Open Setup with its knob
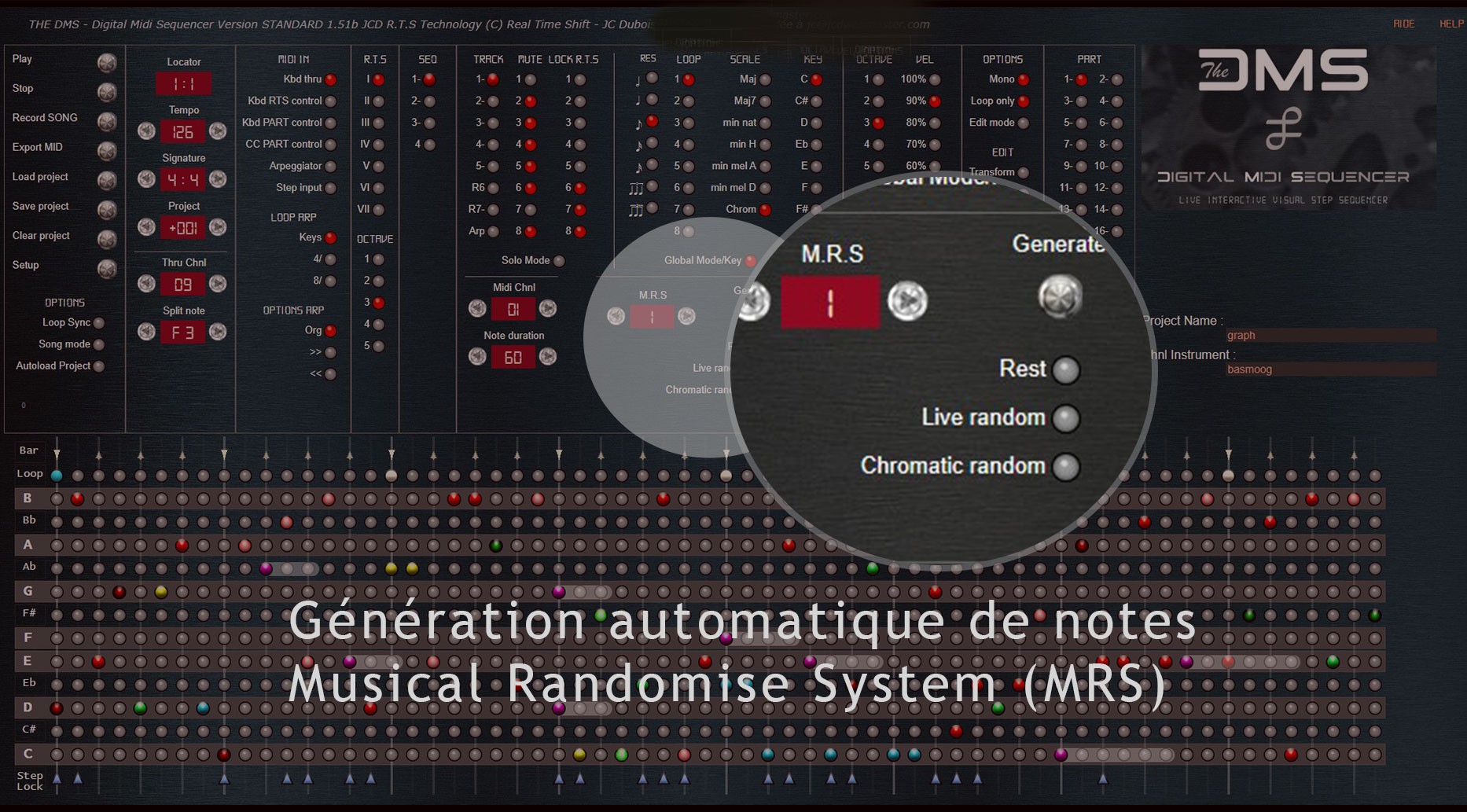This screenshot has height=812, width=1467. click(107, 269)
